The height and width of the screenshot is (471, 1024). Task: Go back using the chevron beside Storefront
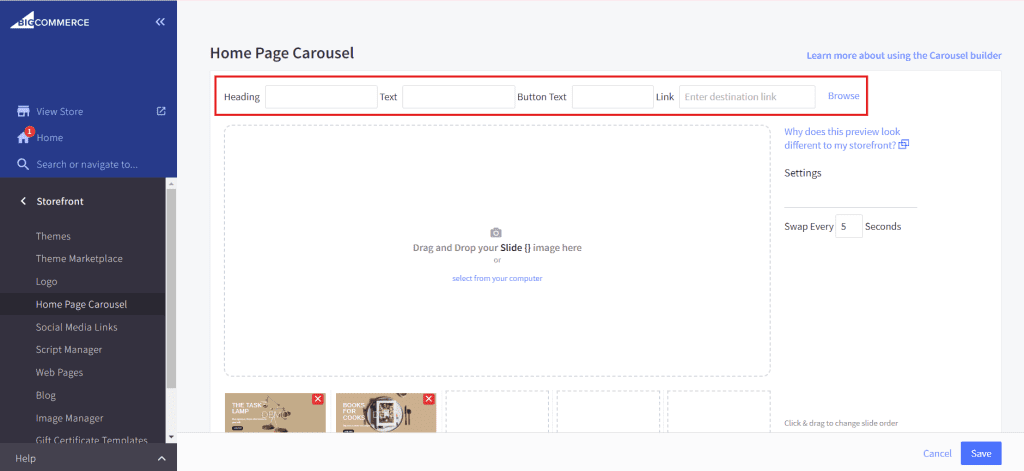pyautogui.click(x=24, y=201)
